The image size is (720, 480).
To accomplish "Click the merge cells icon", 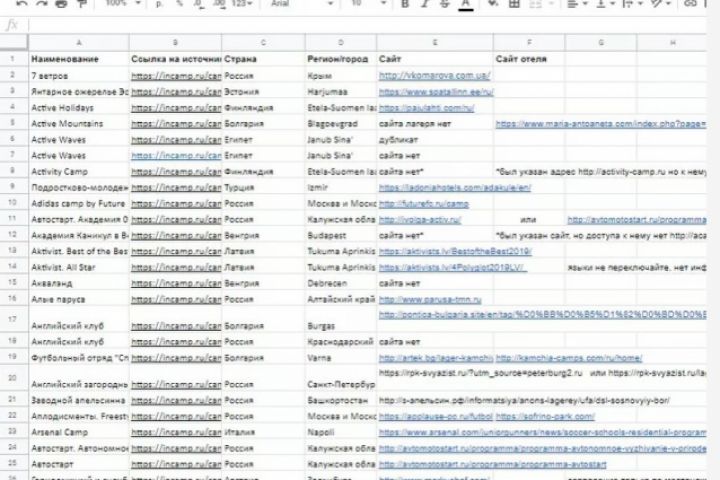I will 535,4.
